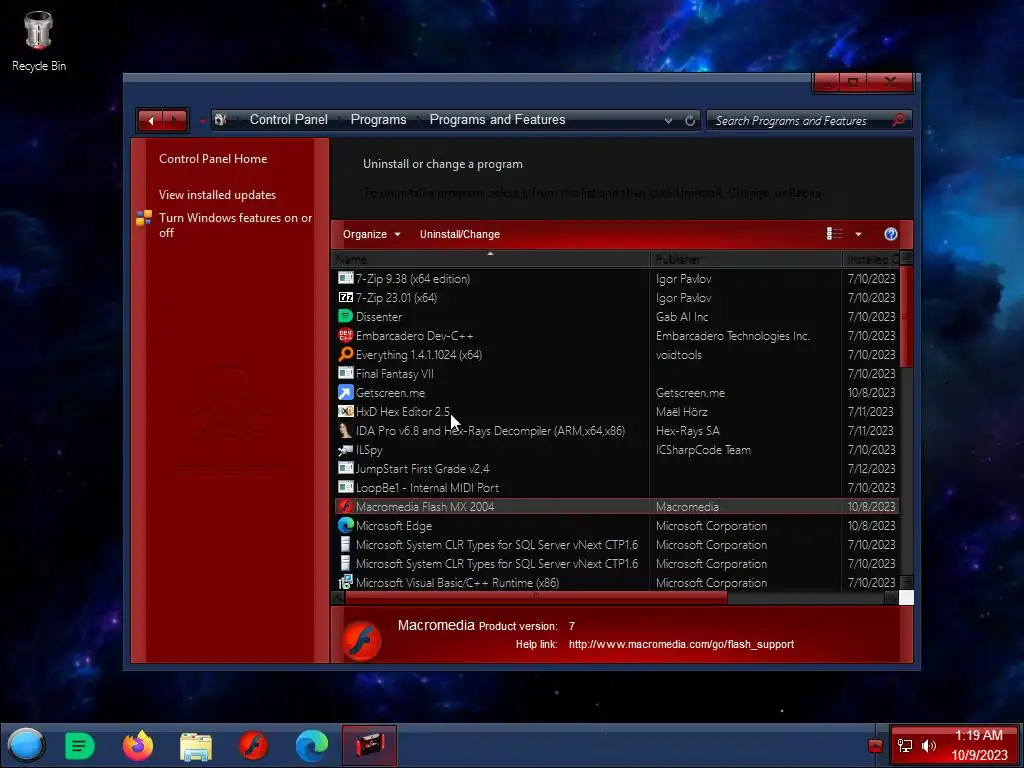This screenshot has width=1024, height=768.
Task: Expand the address bar history dropdown
Action: [668, 120]
